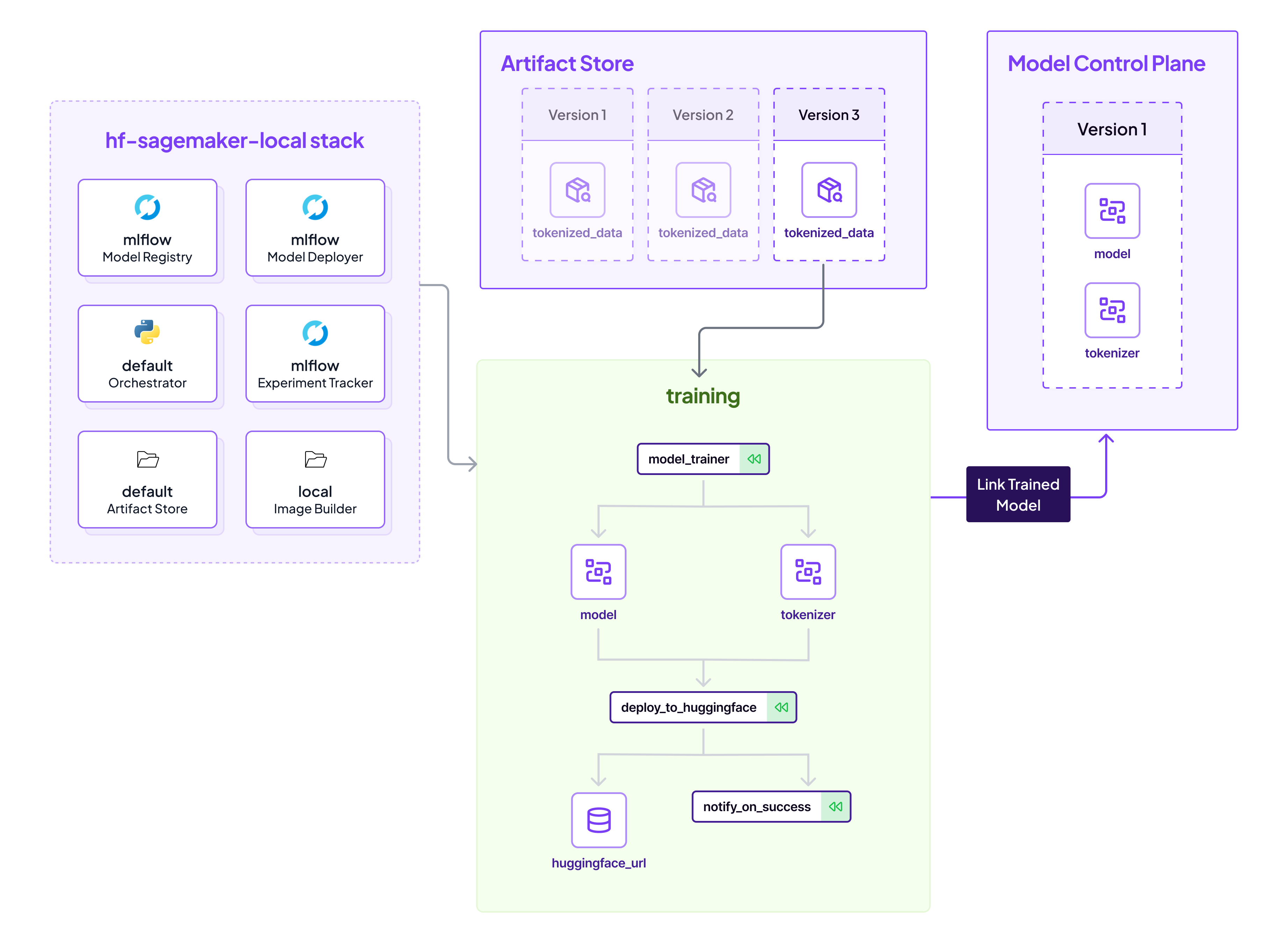Click the Link Trained Model button
This screenshot has width=1288, height=943.
pyautogui.click(x=1018, y=494)
